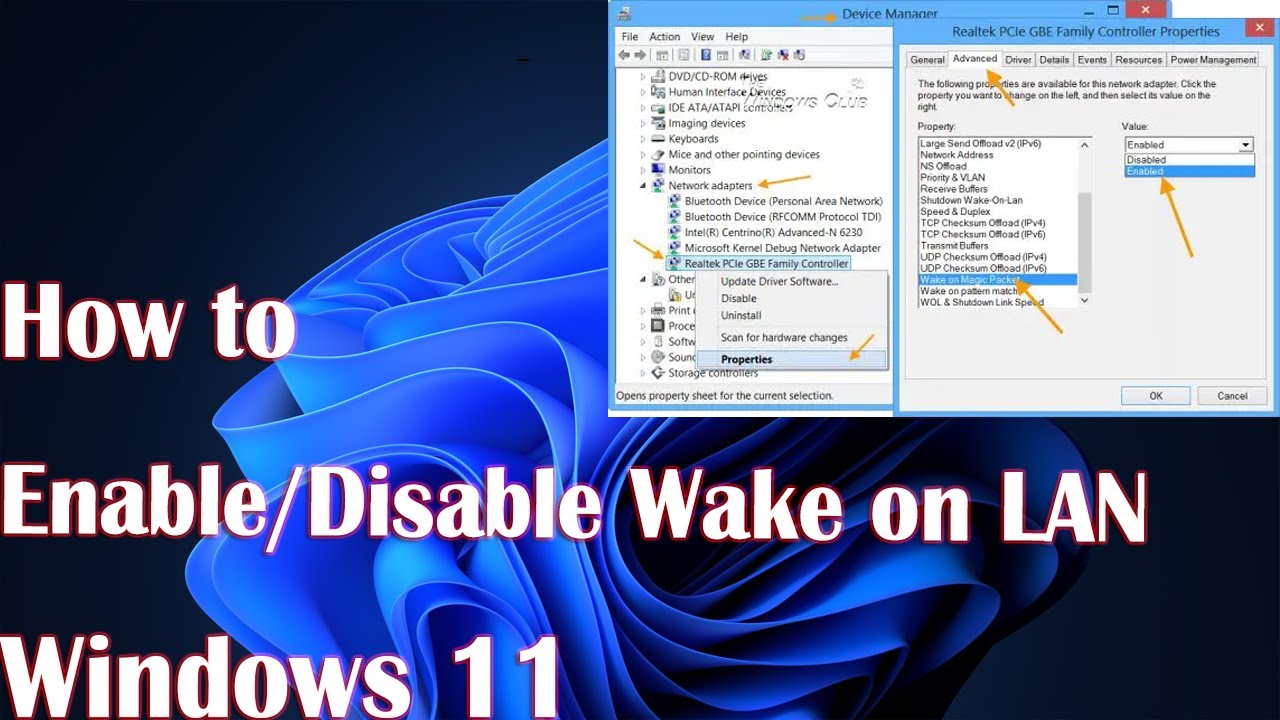Collapse the Network adapters tree node
Image resolution: width=1280 pixels, height=720 pixels.
(x=644, y=185)
